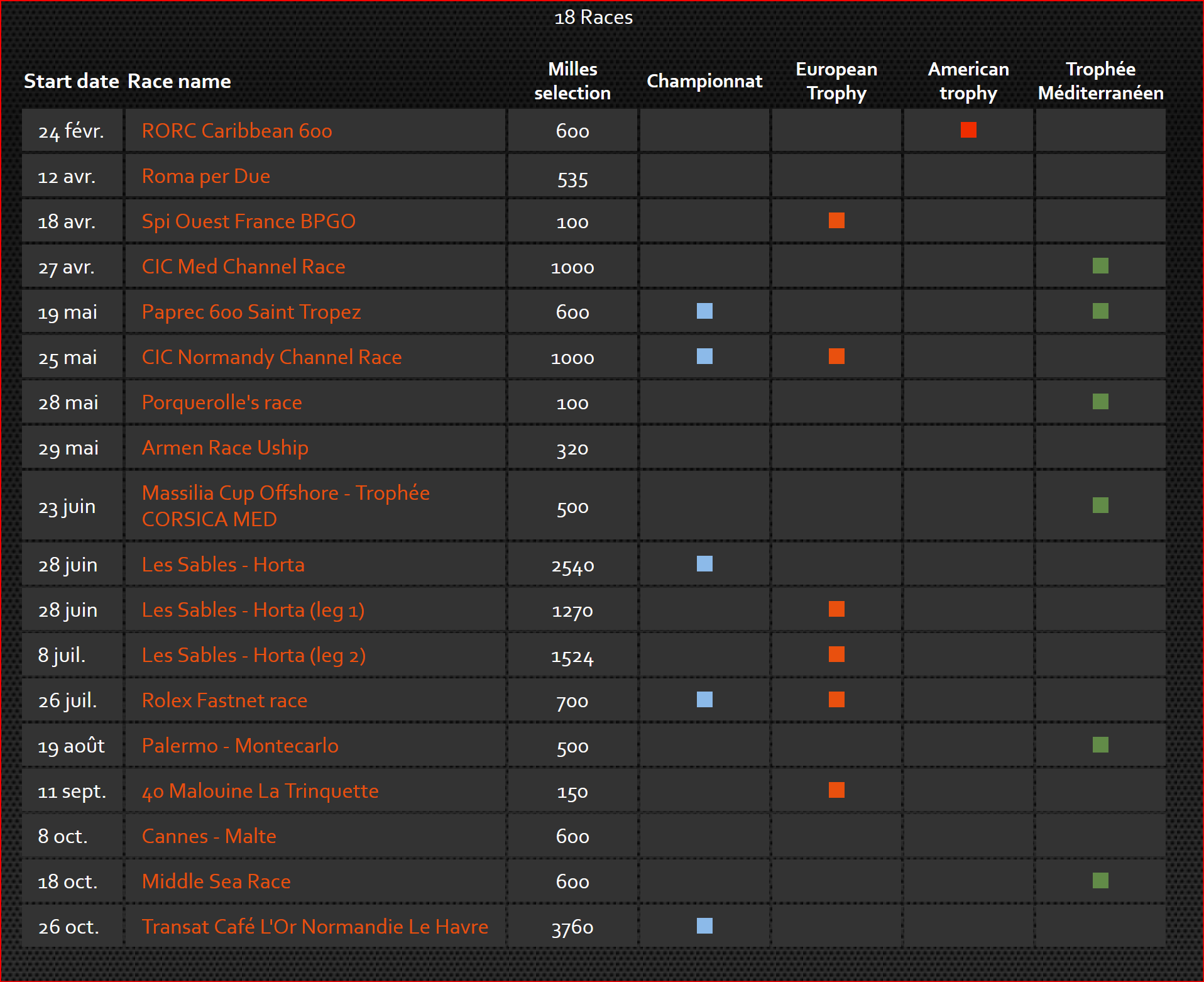This screenshot has width=1204, height=982.
Task: Click the 3760 miles cell
Action: click(x=572, y=927)
